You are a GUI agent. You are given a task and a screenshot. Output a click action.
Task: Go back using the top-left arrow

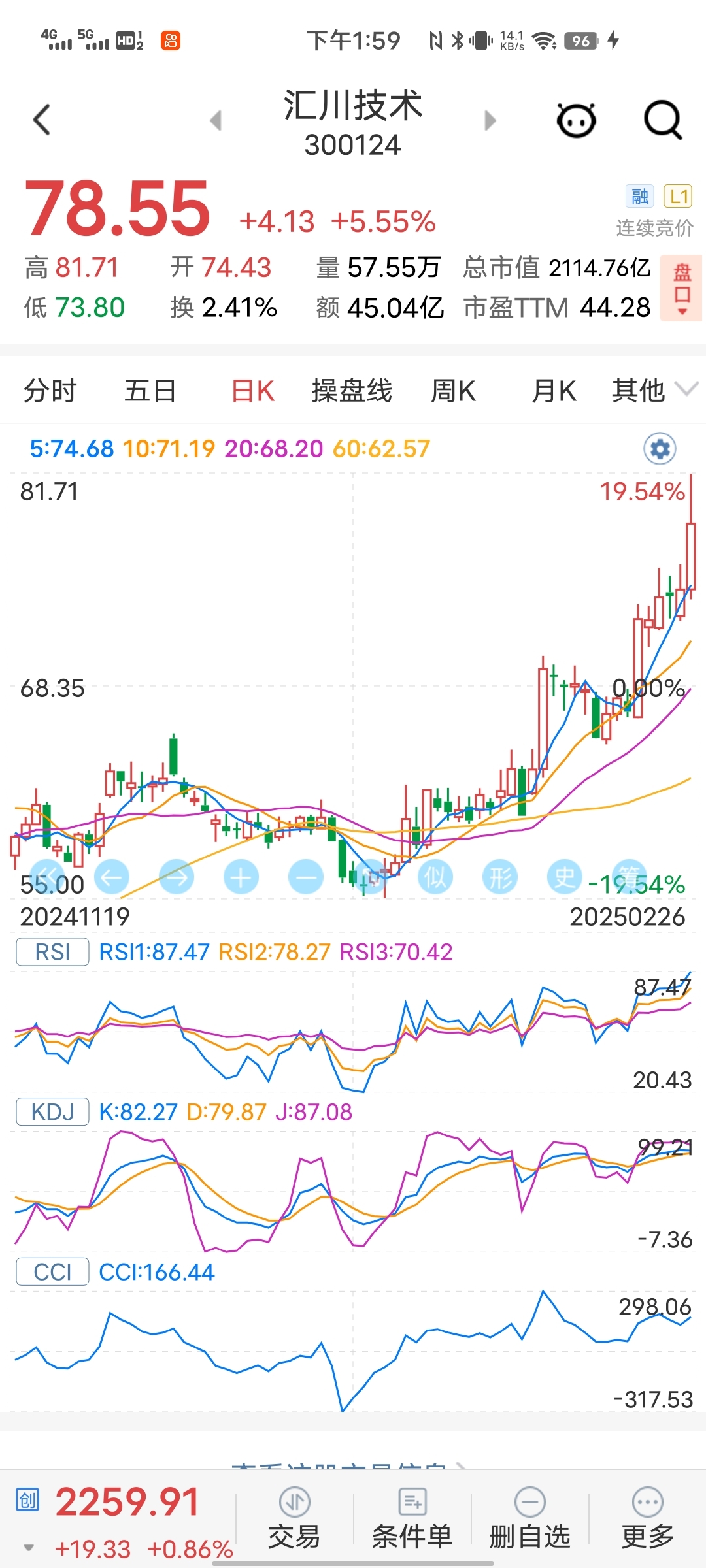click(42, 120)
